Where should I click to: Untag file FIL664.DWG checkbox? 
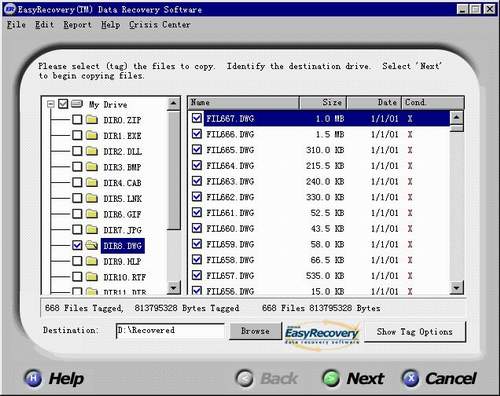coord(197,165)
